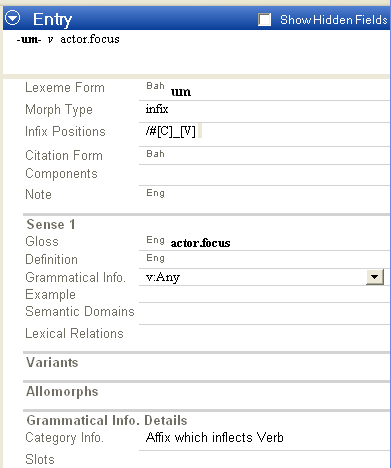The width and height of the screenshot is (391, 468).
Task: Select the Variants section header
Action: (x=52, y=362)
